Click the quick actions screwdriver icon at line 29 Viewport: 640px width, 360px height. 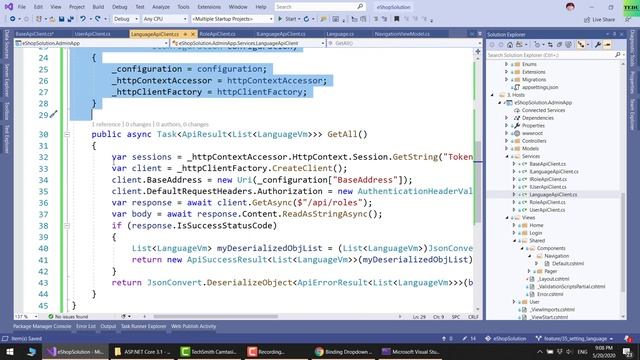point(53,115)
